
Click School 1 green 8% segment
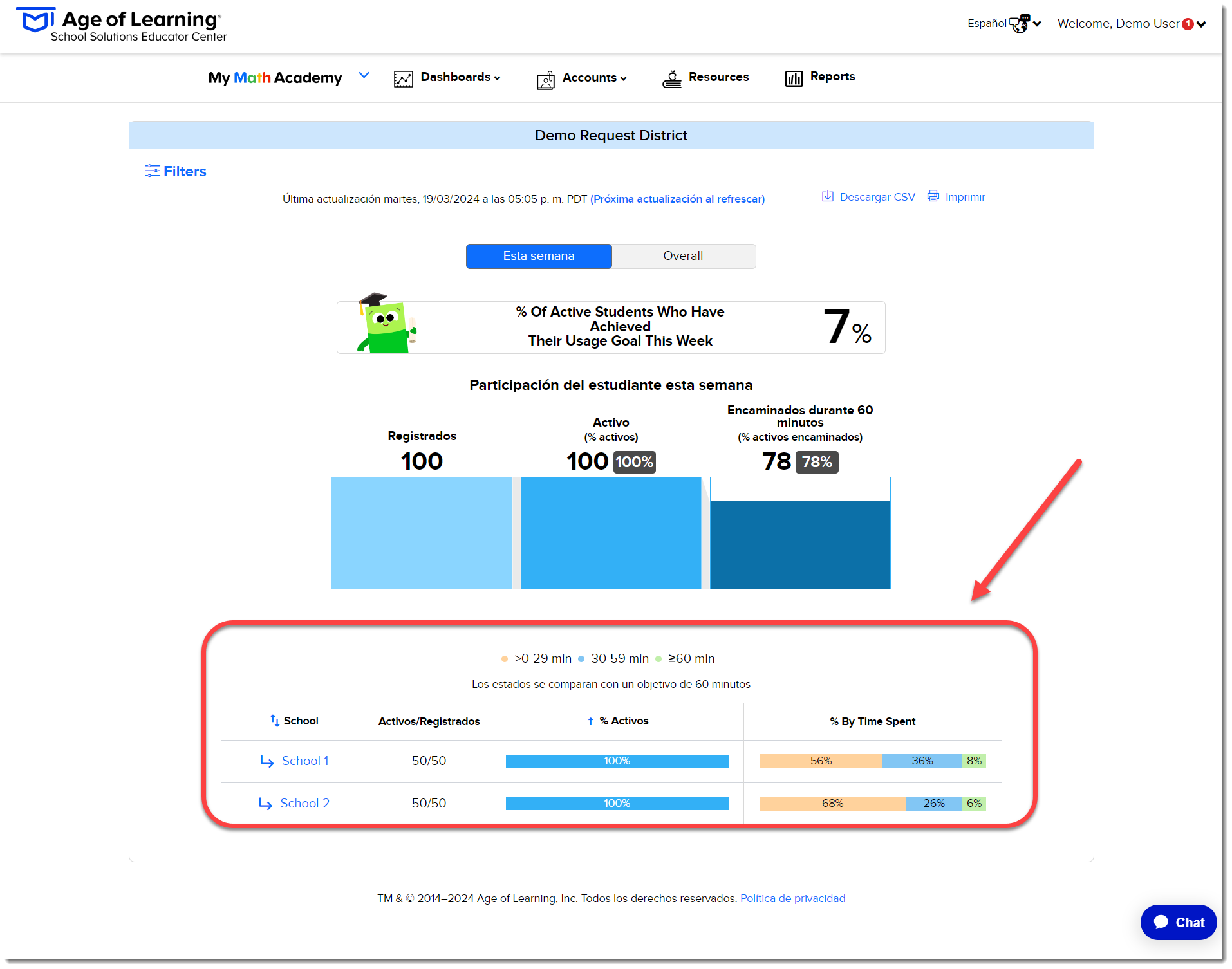point(974,761)
